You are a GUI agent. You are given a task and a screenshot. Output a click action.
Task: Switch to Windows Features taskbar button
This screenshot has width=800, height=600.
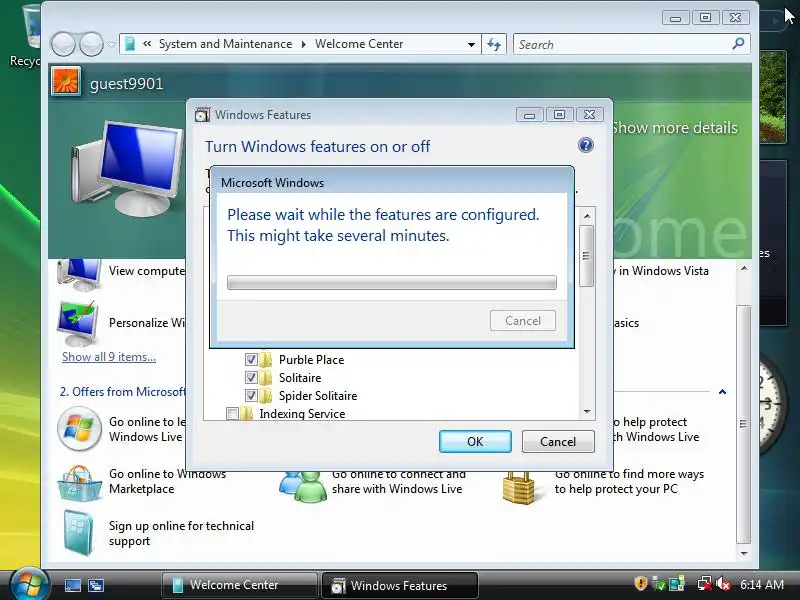[x=399, y=585]
